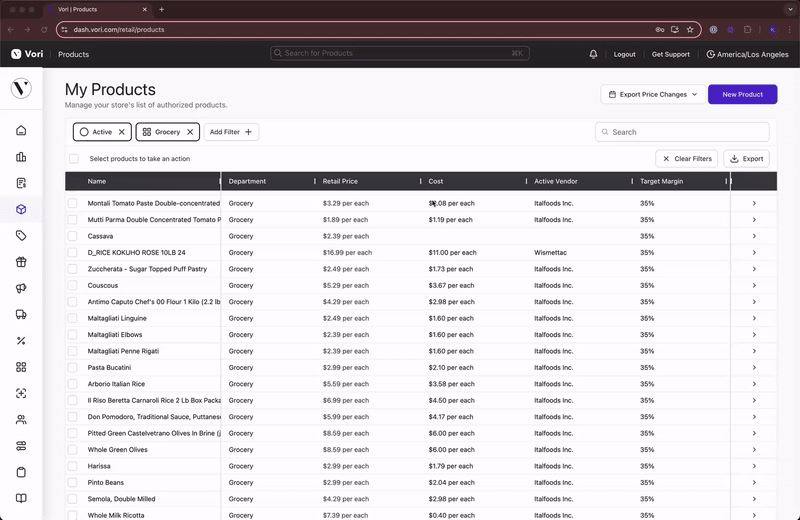Check the Montali Tomato Paste row checkbox
The width and height of the screenshot is (800, 520).
(72, 203)
